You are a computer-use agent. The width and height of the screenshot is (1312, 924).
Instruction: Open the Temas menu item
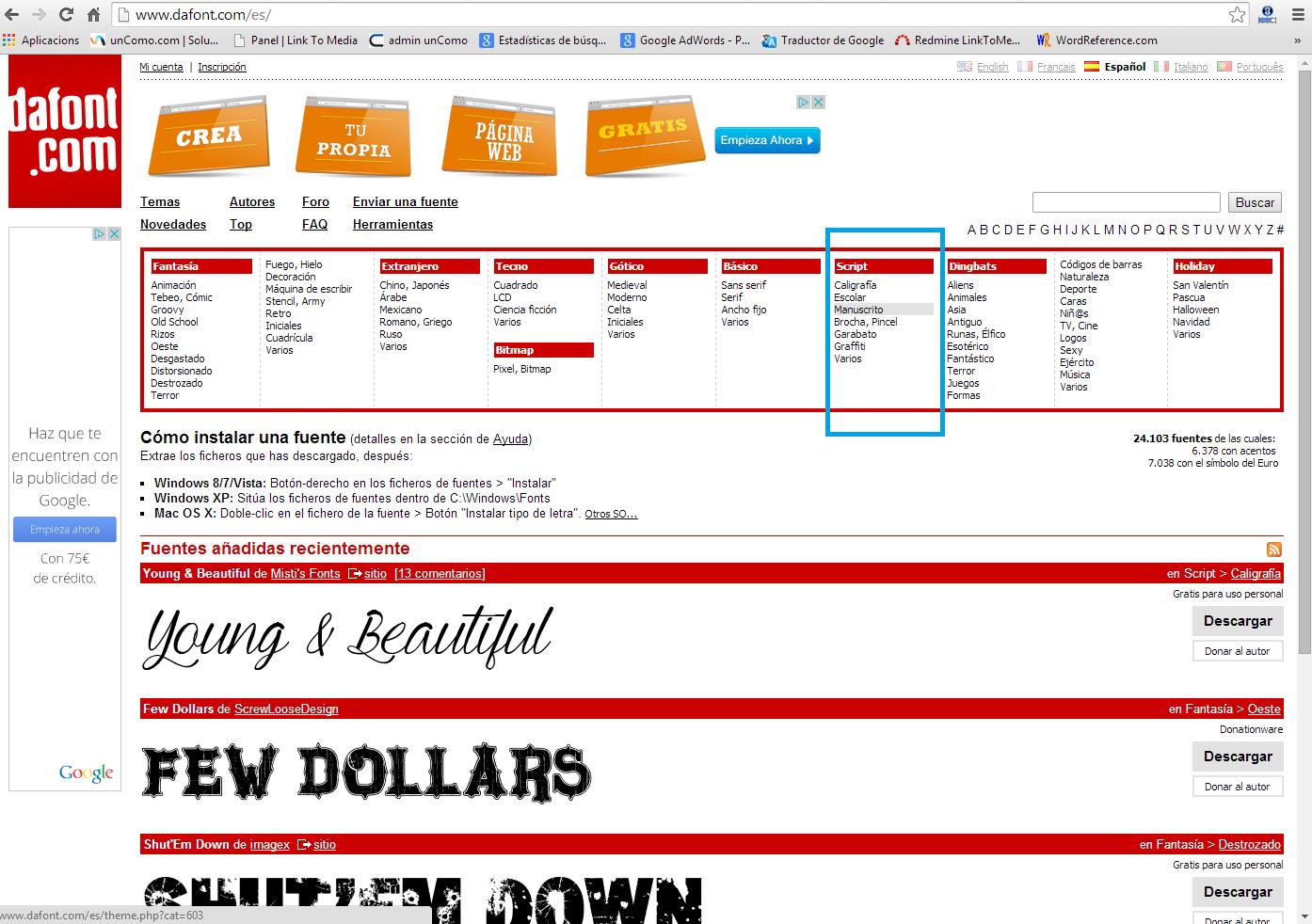click(x=160, y=201)
